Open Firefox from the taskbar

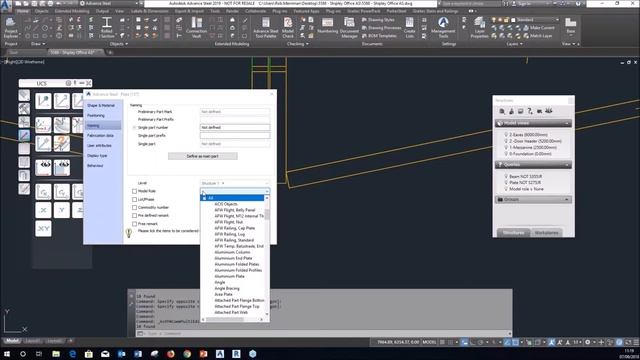click(x=171, y=354)
